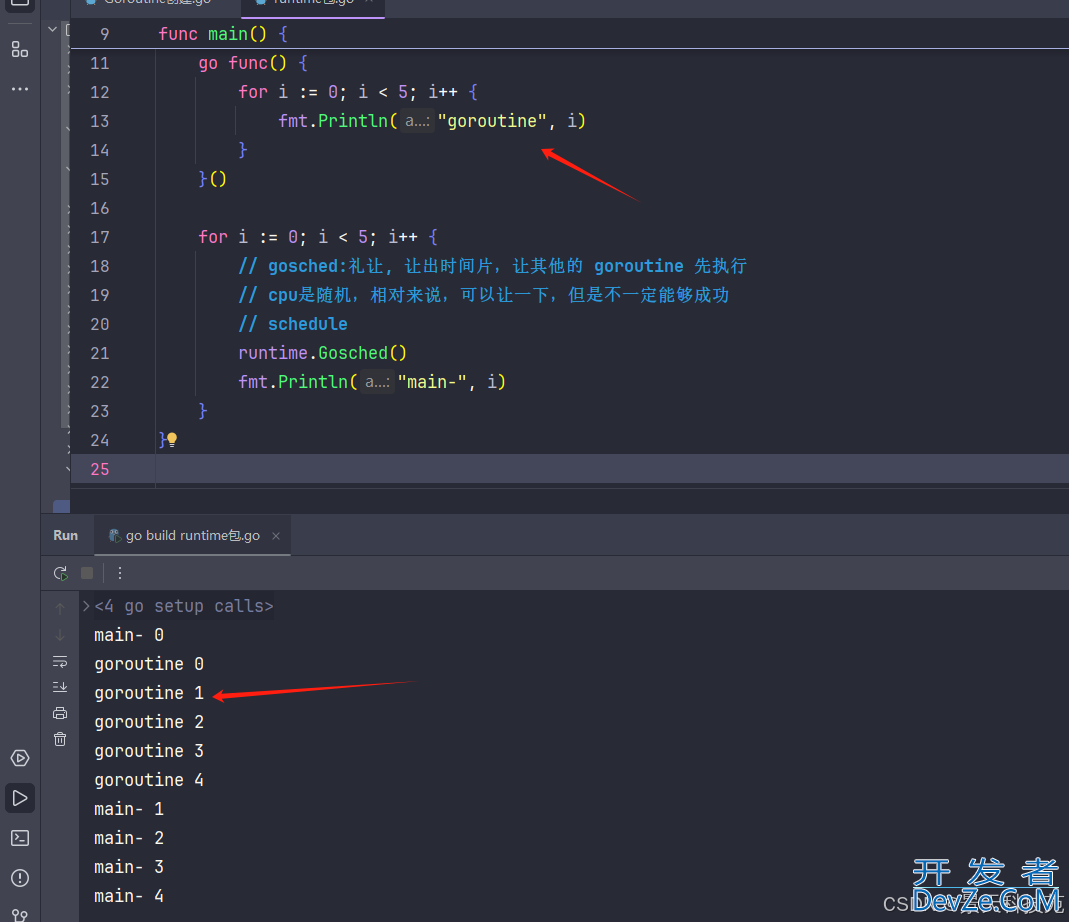Stop the running process

point(87,574)
